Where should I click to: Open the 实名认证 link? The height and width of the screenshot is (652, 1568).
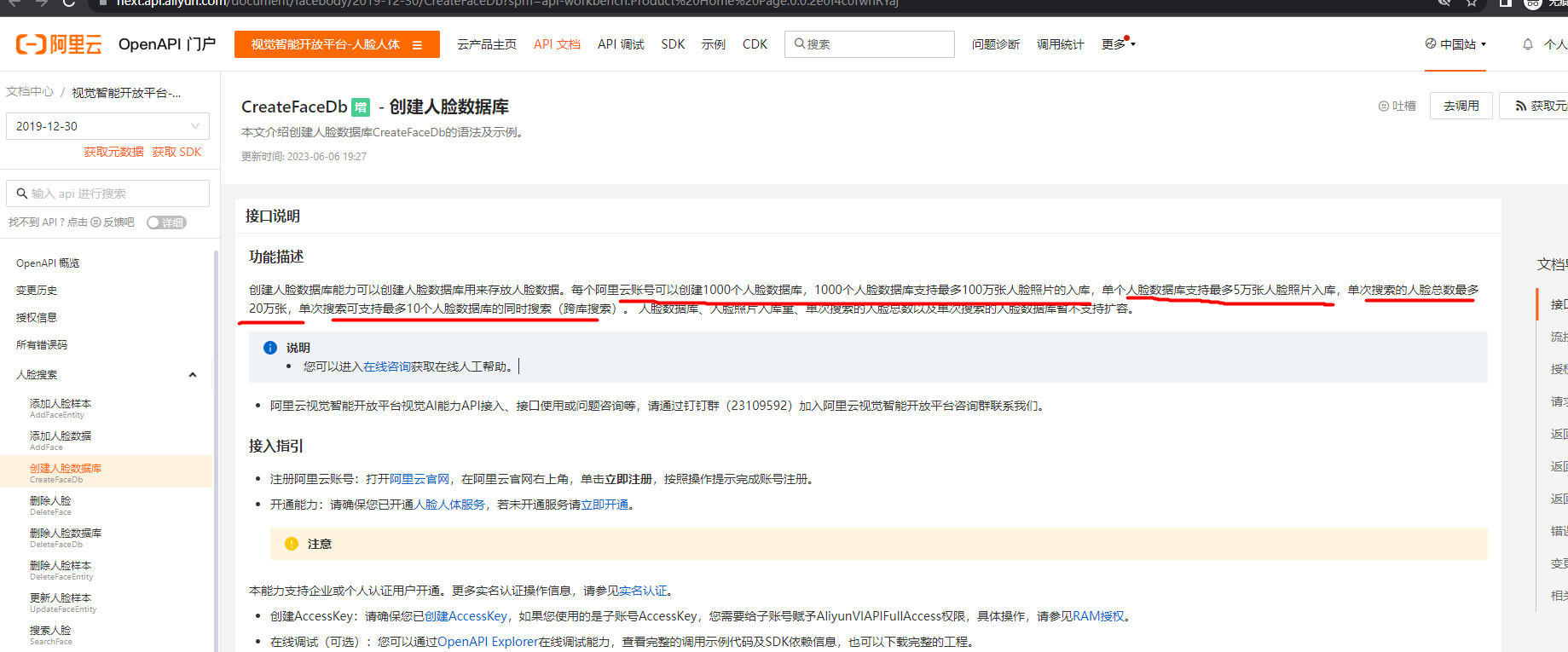click(643, 591)
